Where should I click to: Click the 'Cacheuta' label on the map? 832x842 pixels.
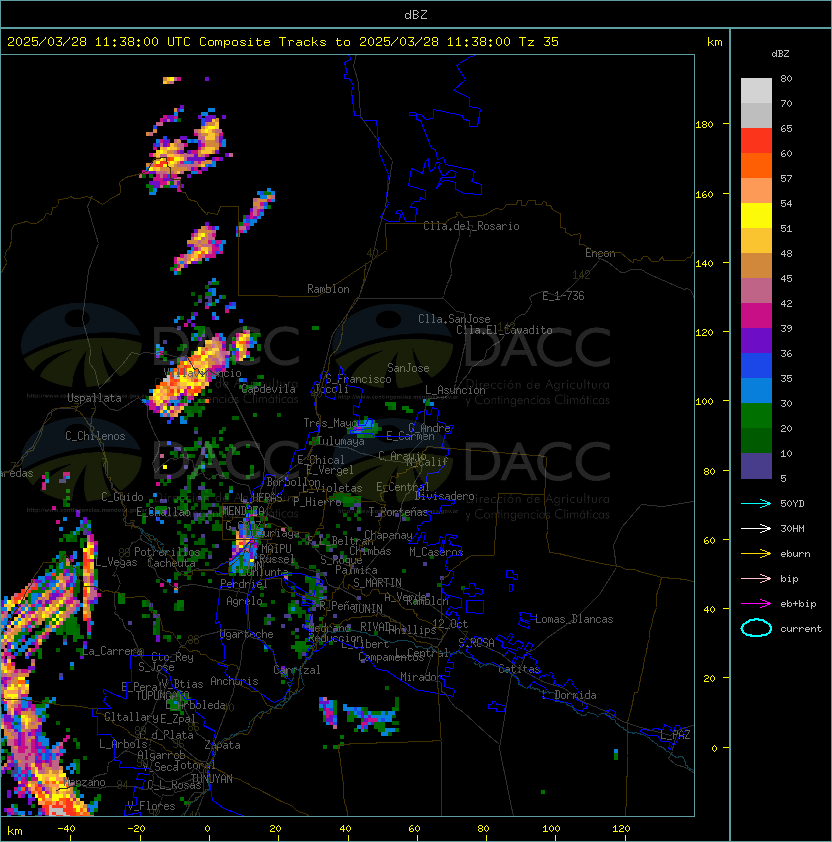pyautogui.click(x=171, y=563)
